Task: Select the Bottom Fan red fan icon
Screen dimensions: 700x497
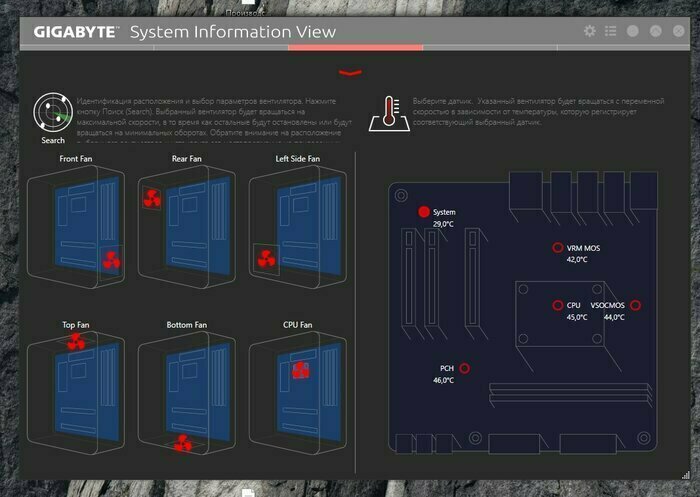Action: (x=183, y=443)
